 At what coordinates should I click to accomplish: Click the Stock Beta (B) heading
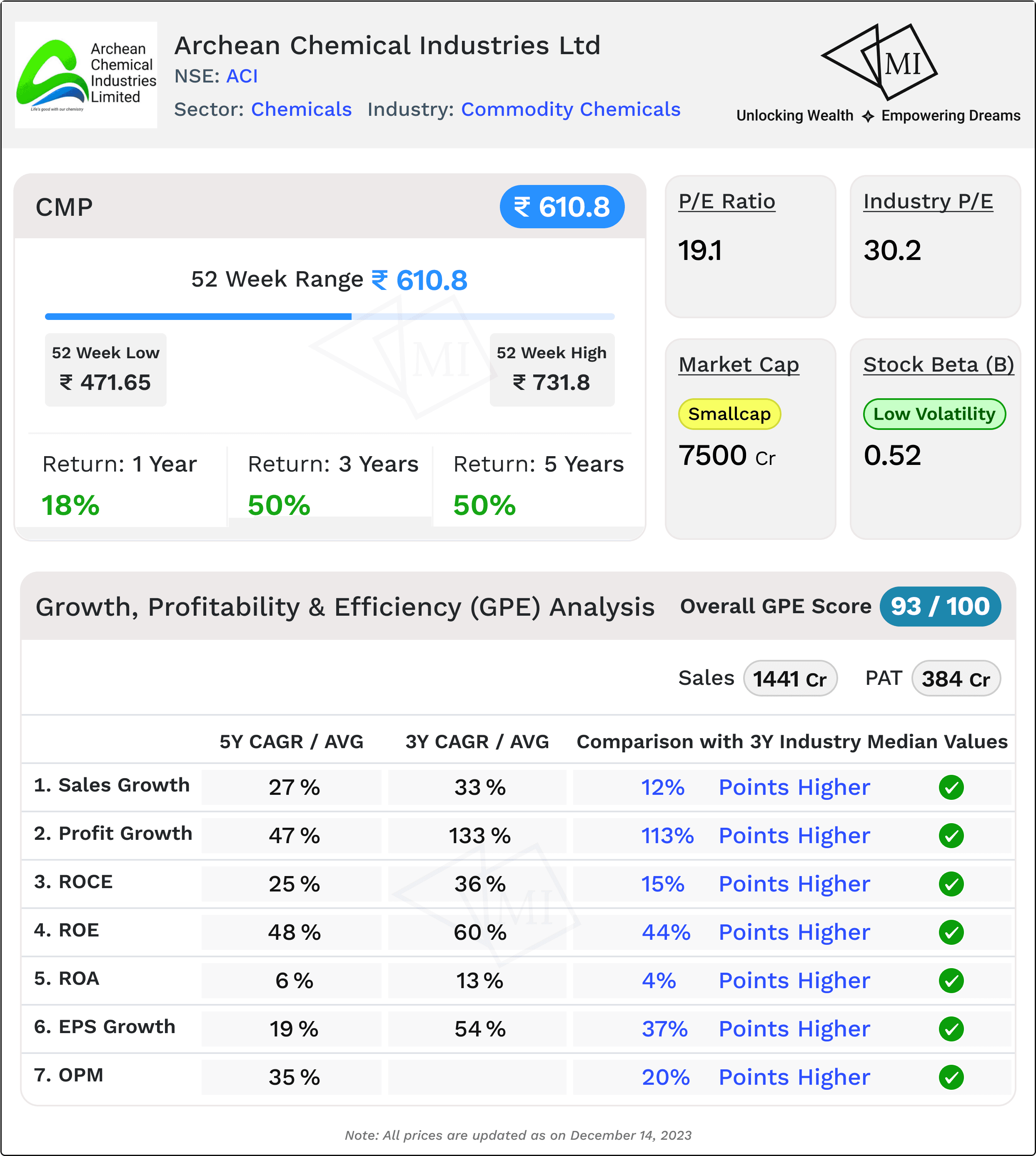[x=938, y=365]
